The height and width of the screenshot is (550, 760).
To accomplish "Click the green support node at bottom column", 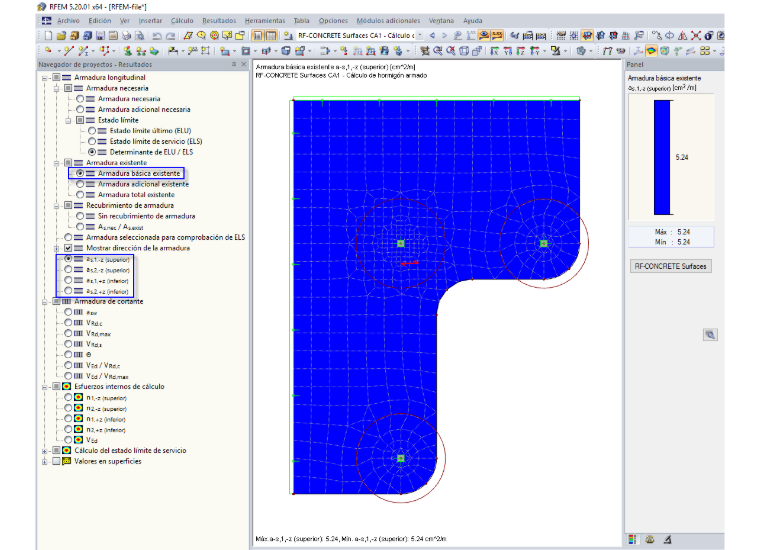I will tap(401, 458).
